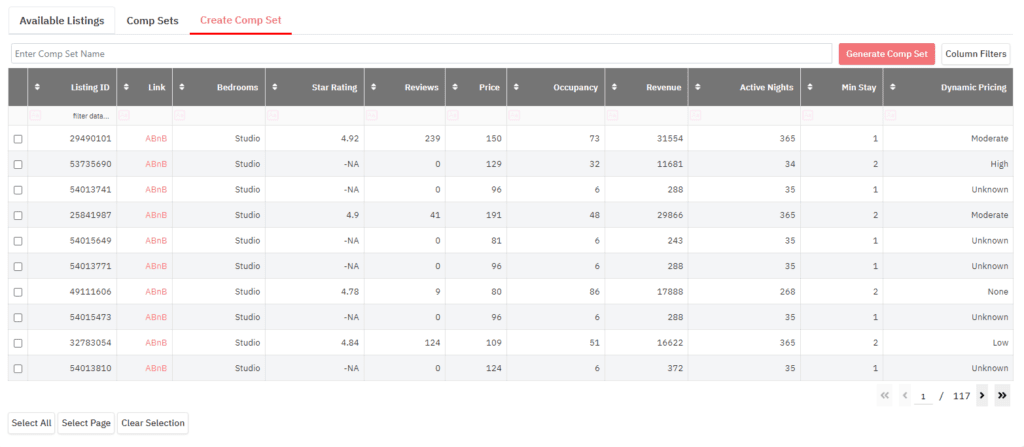Open ABnB link for listing 32783054
The width and height of the screenshot is (1024, 447).
pyautogui.click(x=156, y=343)
